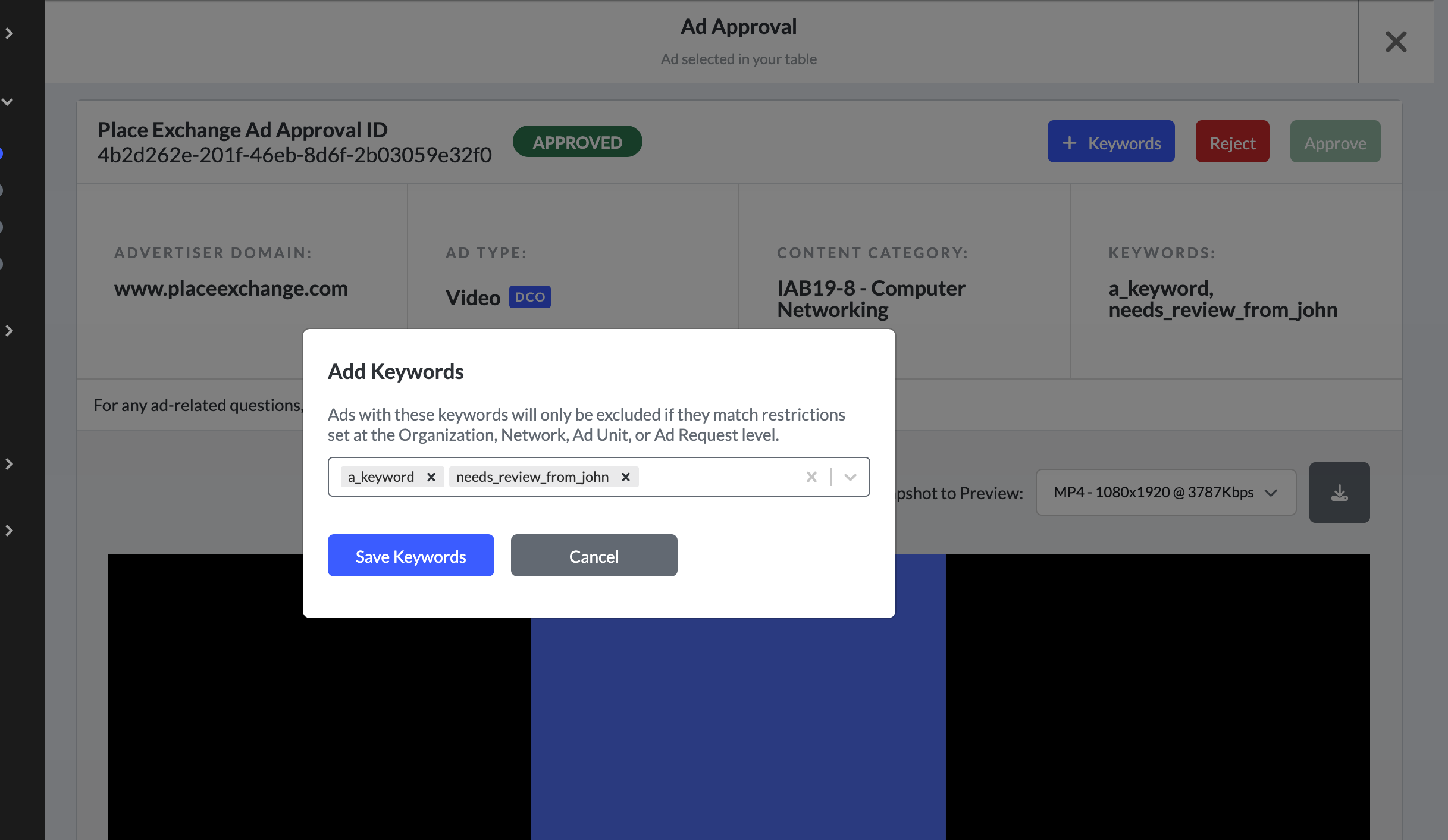Remove the a_keyword tag
The image size is (1448, 840).
tap(431, 477)
